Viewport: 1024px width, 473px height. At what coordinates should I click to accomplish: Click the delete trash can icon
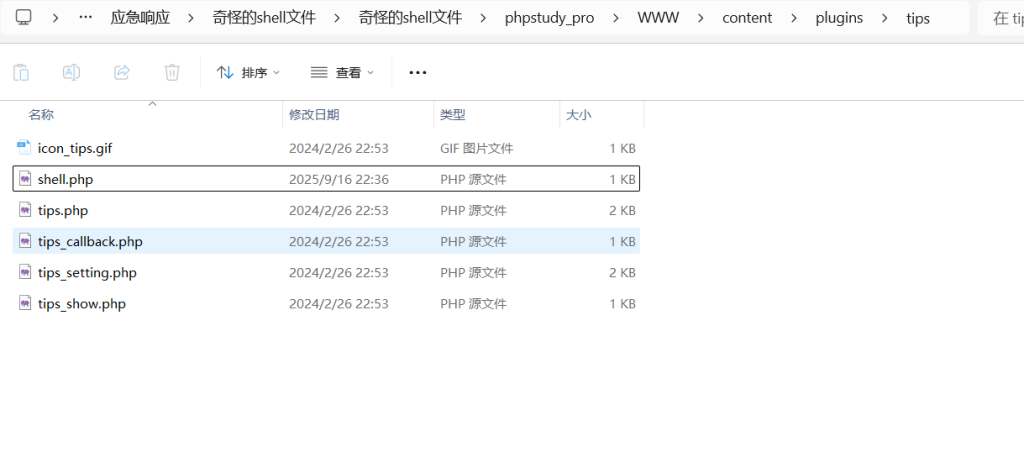[x=172, y=72]
